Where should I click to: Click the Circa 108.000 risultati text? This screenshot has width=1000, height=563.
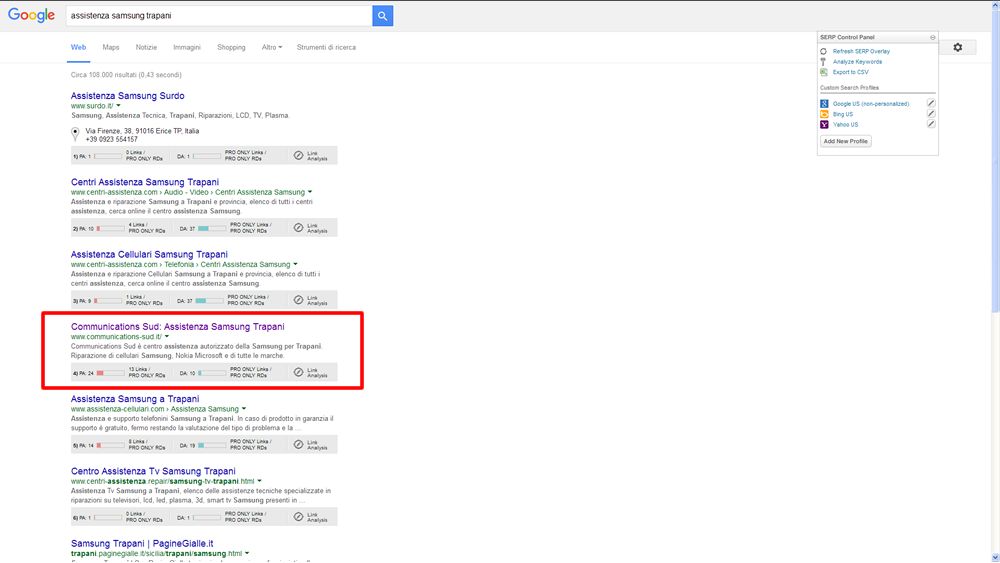point(126,75)
